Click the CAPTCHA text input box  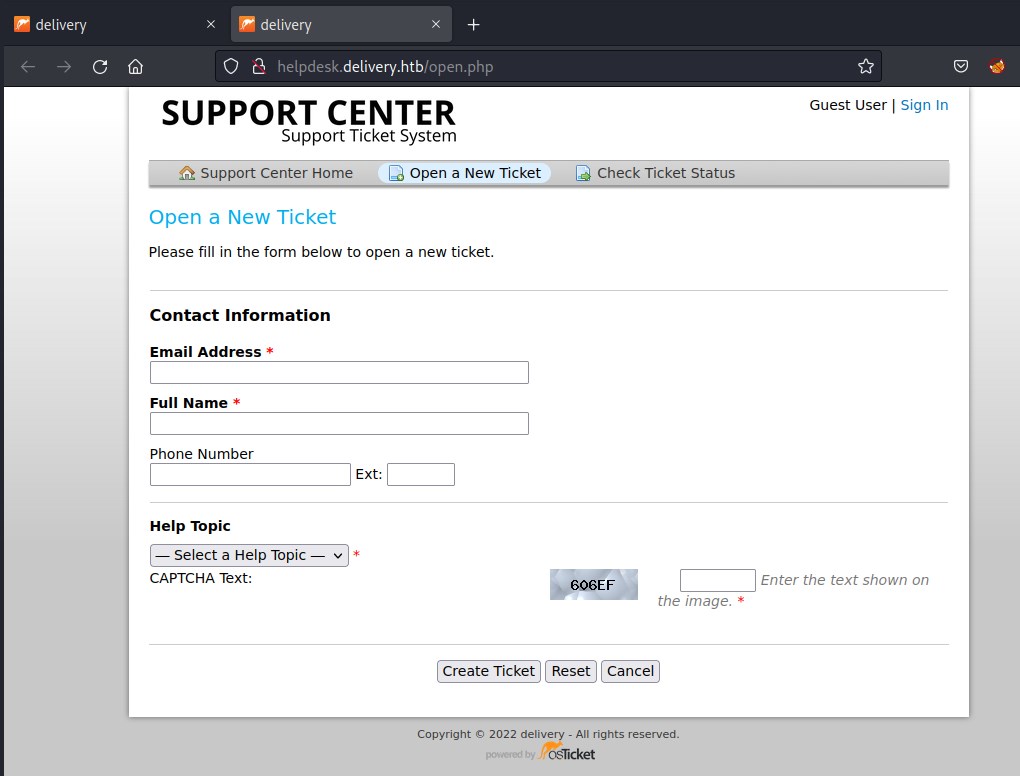[x=717, y=580]
